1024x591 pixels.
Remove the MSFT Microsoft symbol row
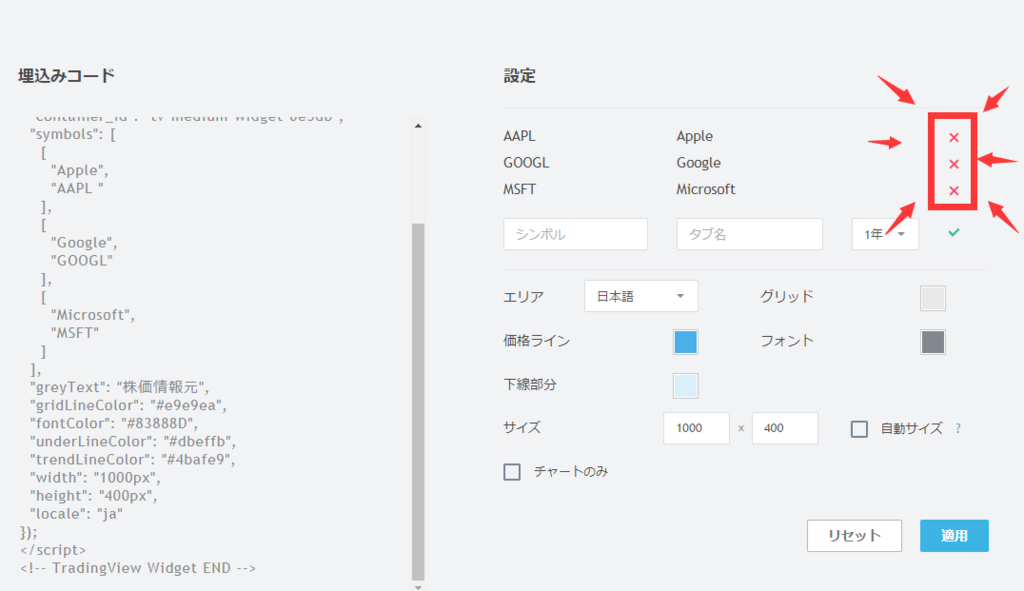953,191
